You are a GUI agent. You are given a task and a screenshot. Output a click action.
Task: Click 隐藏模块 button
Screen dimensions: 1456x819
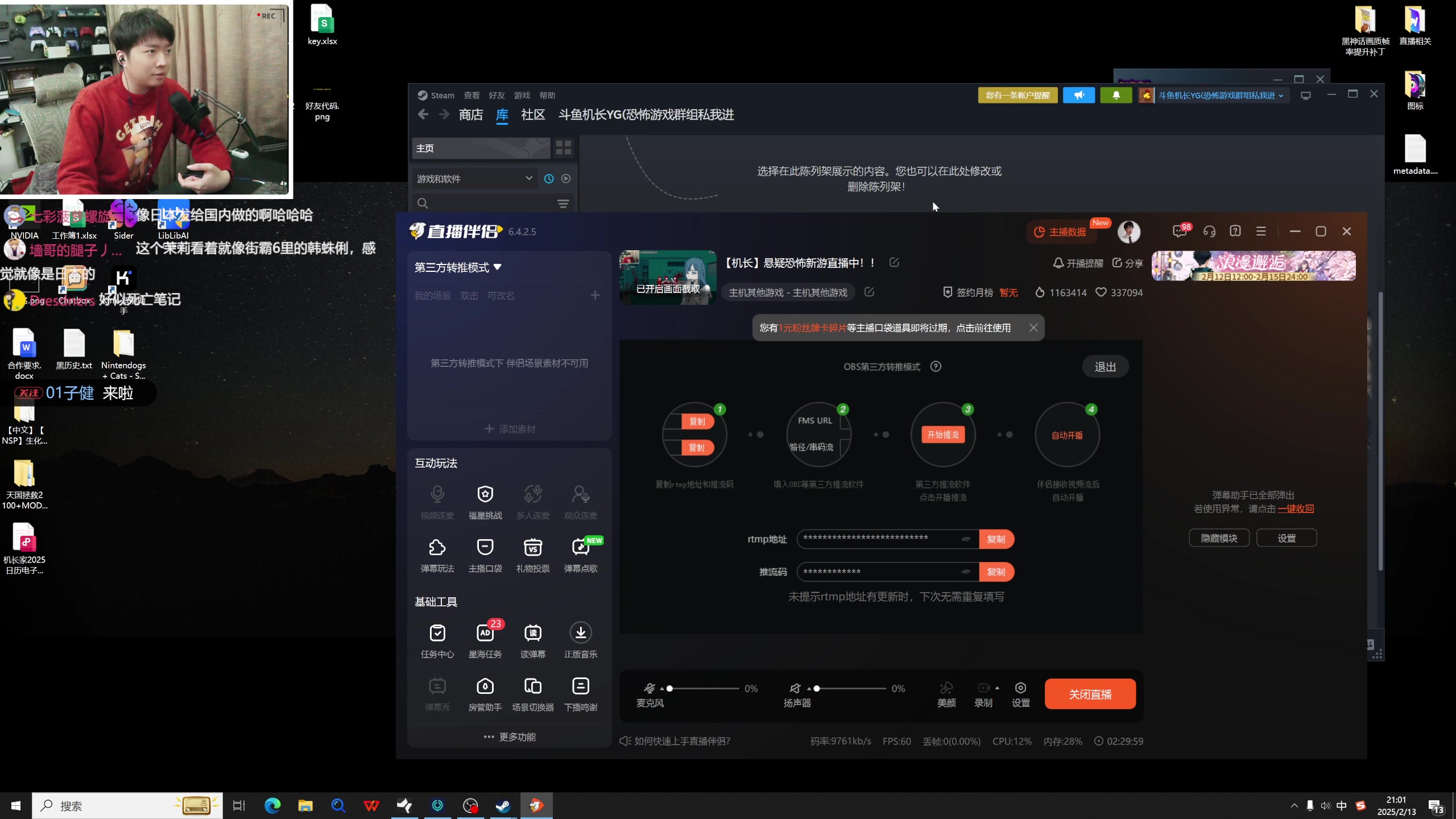coord(1219,538)
